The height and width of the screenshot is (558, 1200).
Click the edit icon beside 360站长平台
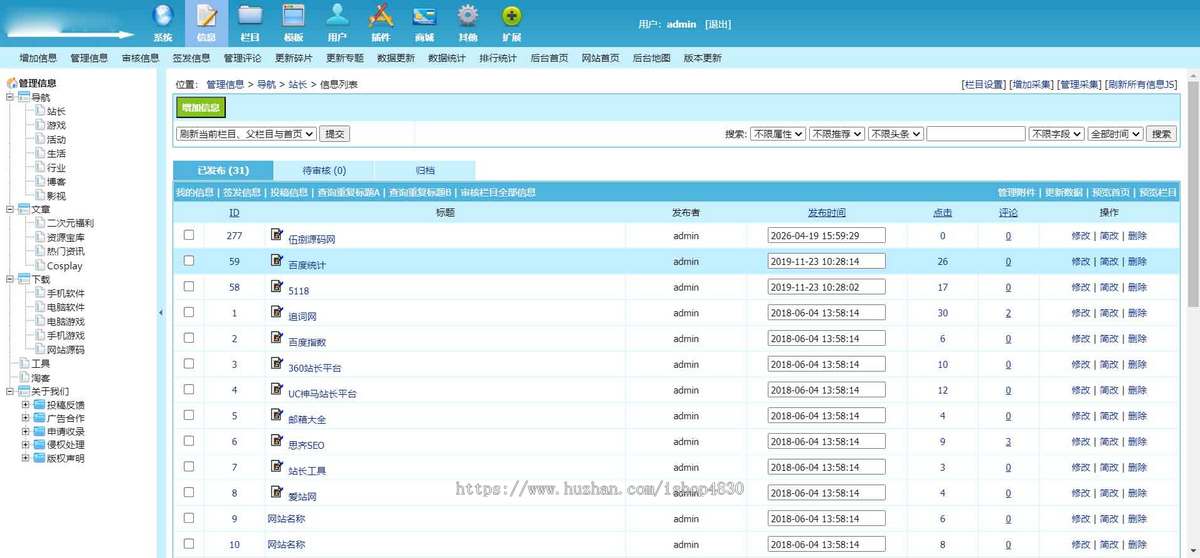coord(277,363)
